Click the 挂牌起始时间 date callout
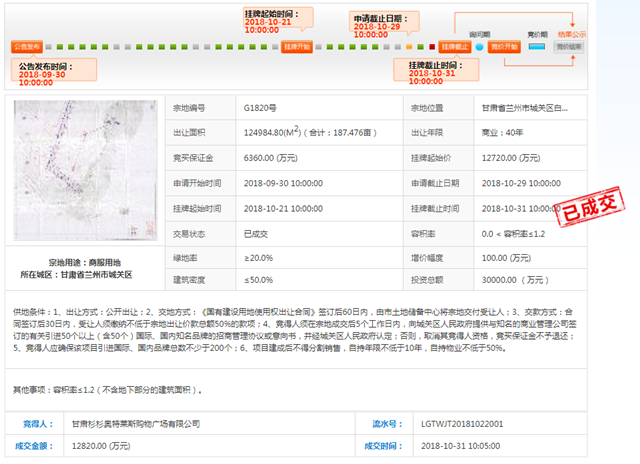The width and height of the screenshot is (640, 464). tap(278, 20)
